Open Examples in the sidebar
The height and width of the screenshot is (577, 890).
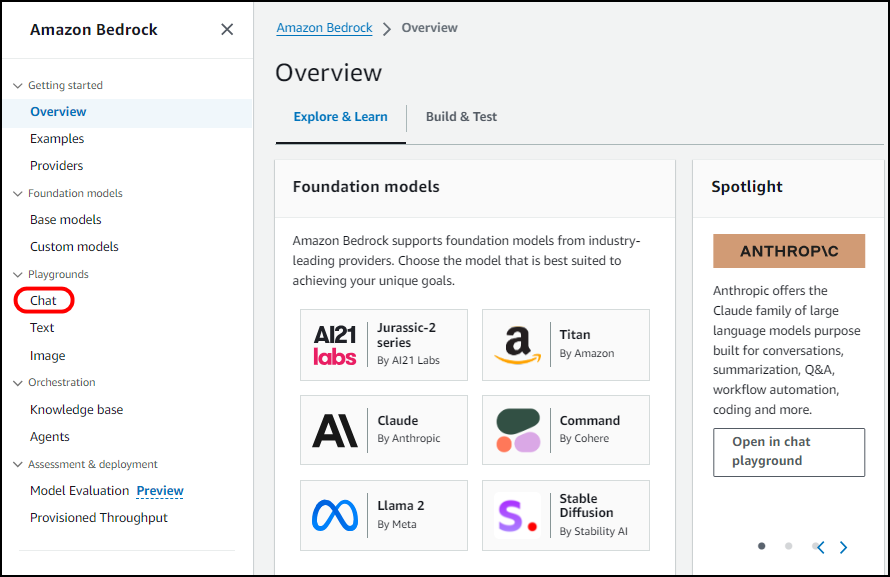pyautogui.click(x=57, y=138)
